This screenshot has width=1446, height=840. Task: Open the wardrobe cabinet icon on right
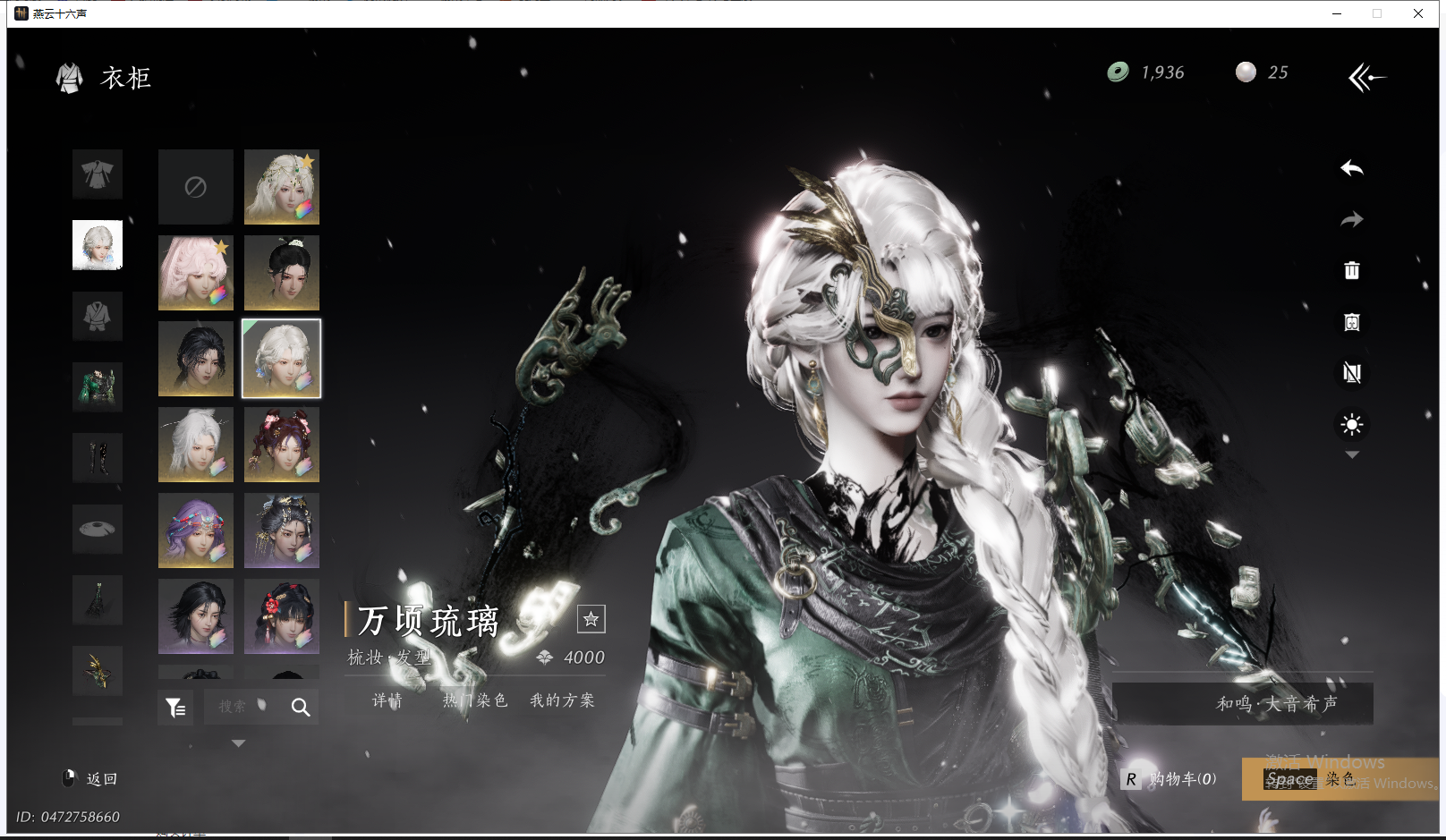click(x=1351, y=322)
